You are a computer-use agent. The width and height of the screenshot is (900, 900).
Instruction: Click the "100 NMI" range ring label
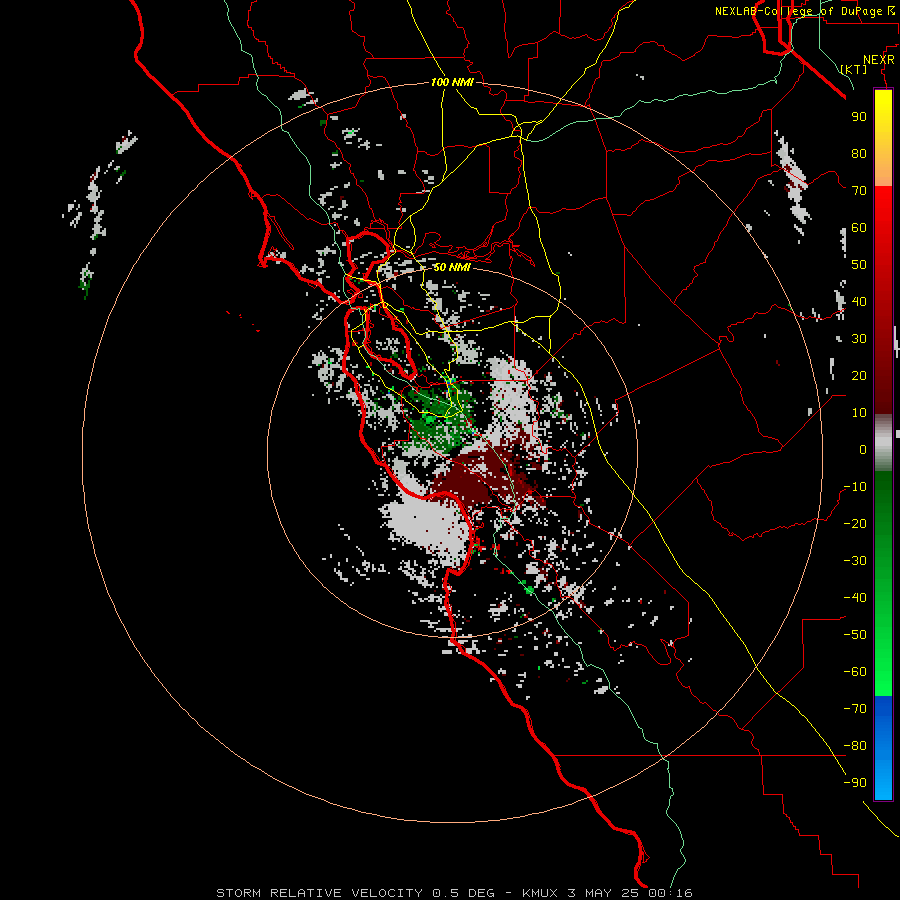click(x=452, y=82)
